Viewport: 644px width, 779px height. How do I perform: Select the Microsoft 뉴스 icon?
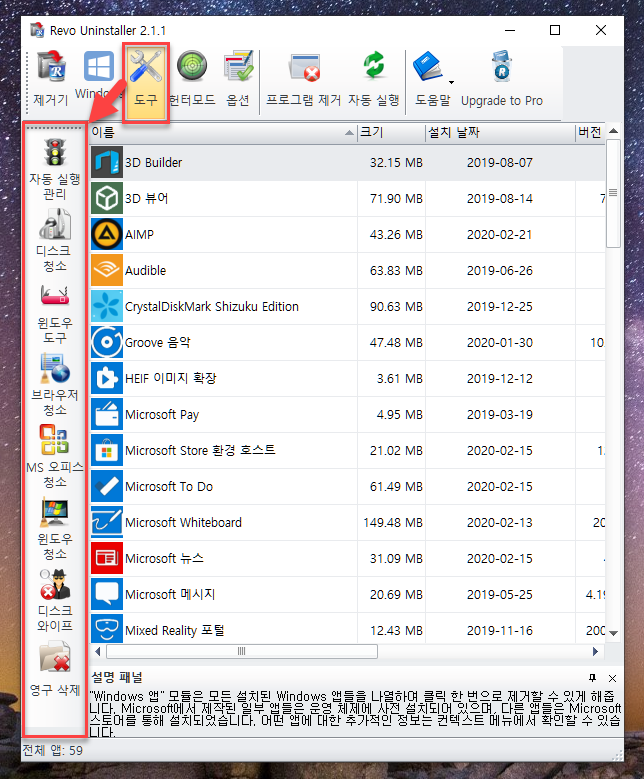tap(107, 558)
